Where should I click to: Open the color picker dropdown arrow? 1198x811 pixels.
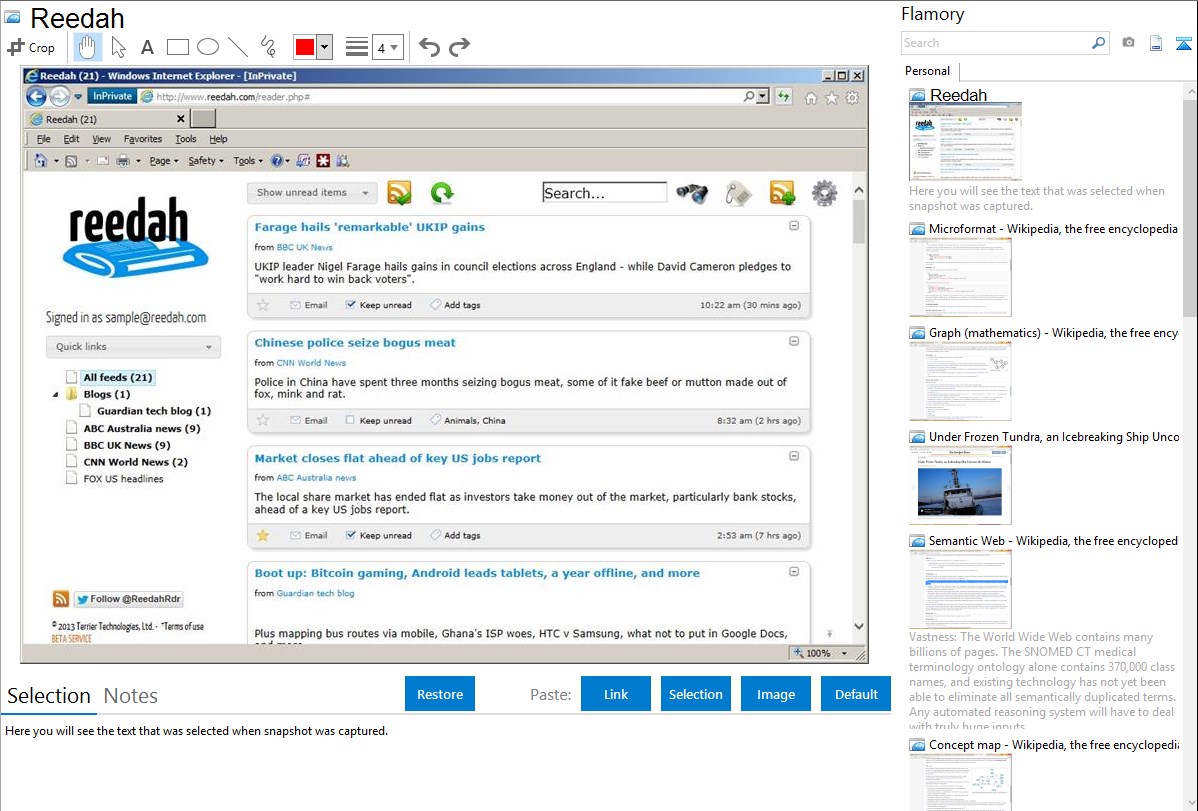(324, 47)
